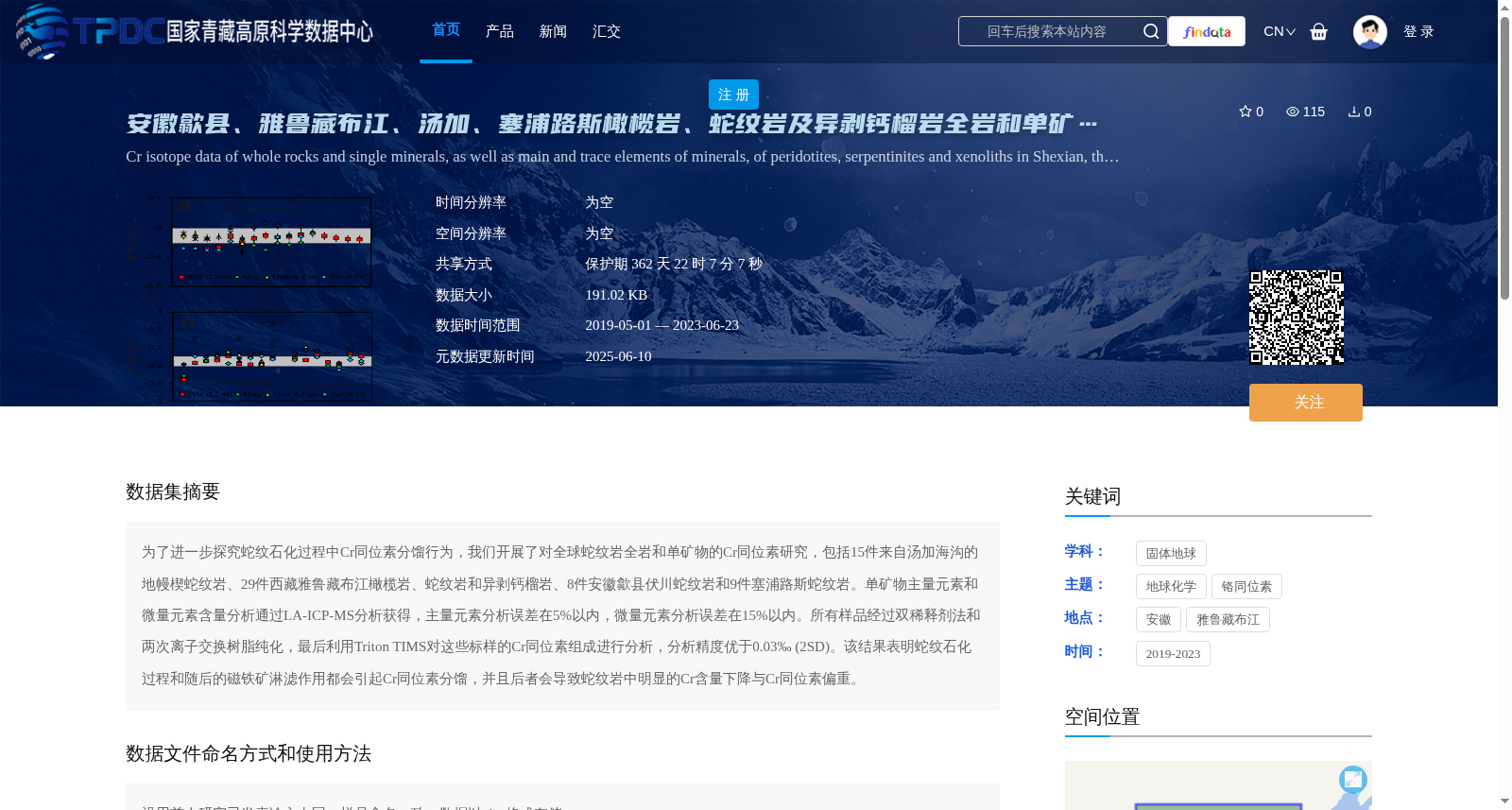Click the 主题 label
The height and width of the screenshot is (810, 1512).
point(1084,584)
